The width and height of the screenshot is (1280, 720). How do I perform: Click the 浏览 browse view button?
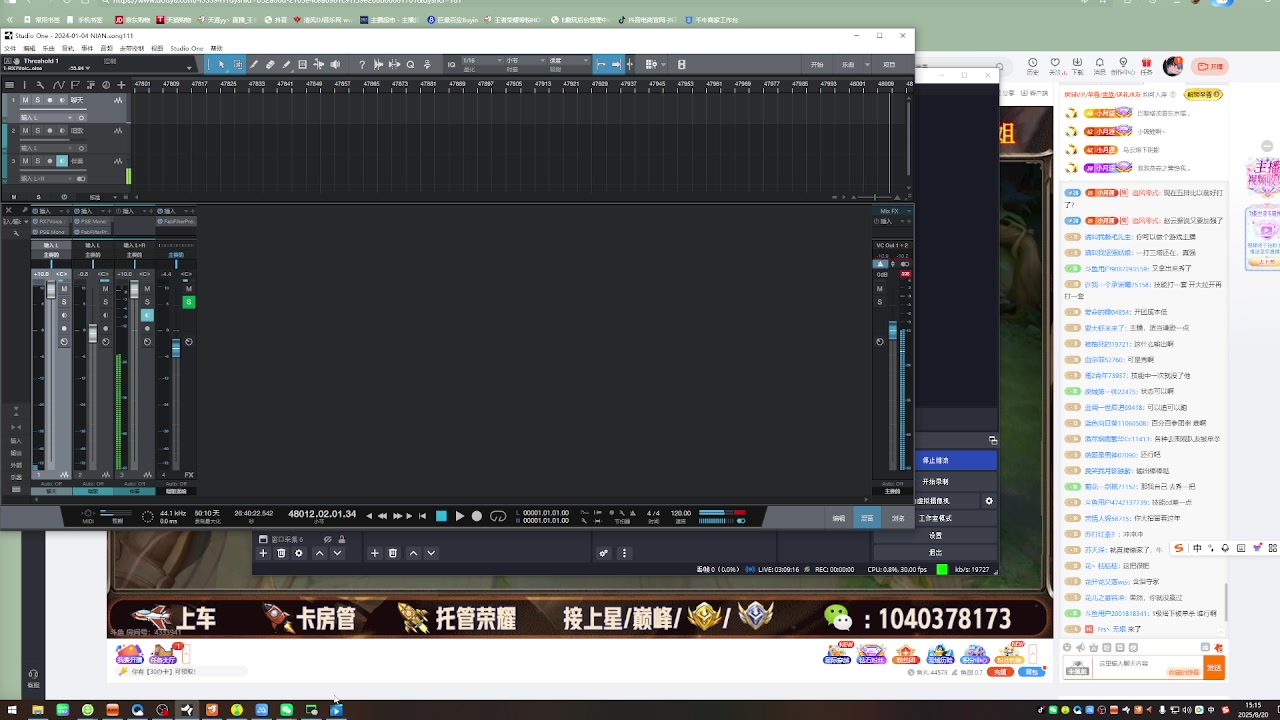tap(898, 518)
